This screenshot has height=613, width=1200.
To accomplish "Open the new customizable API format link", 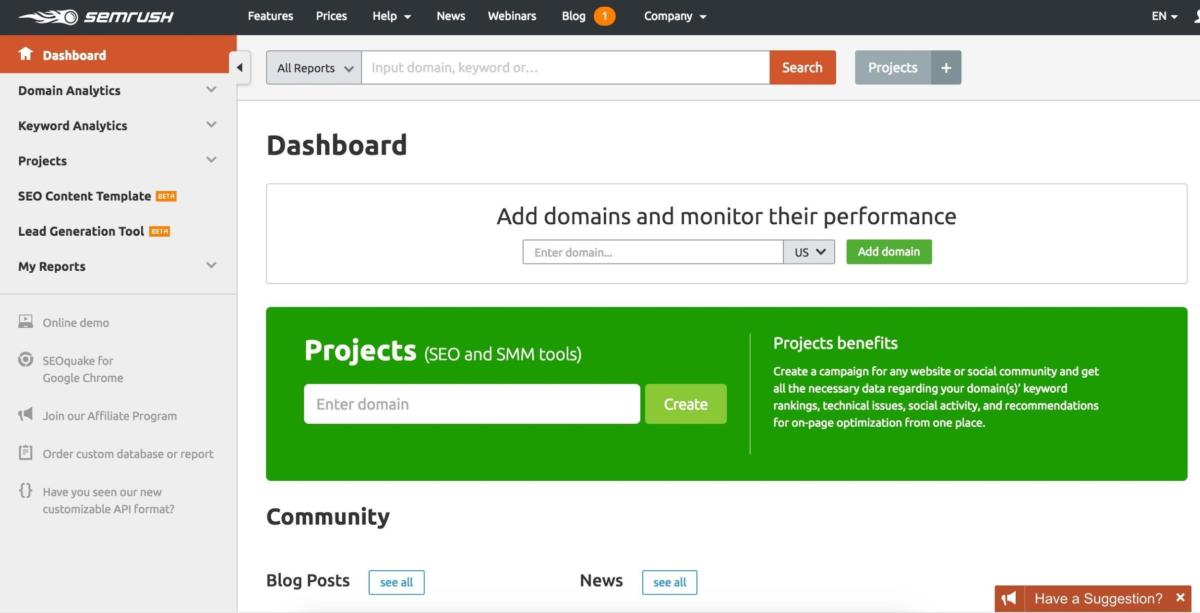I will coord(109,500).
